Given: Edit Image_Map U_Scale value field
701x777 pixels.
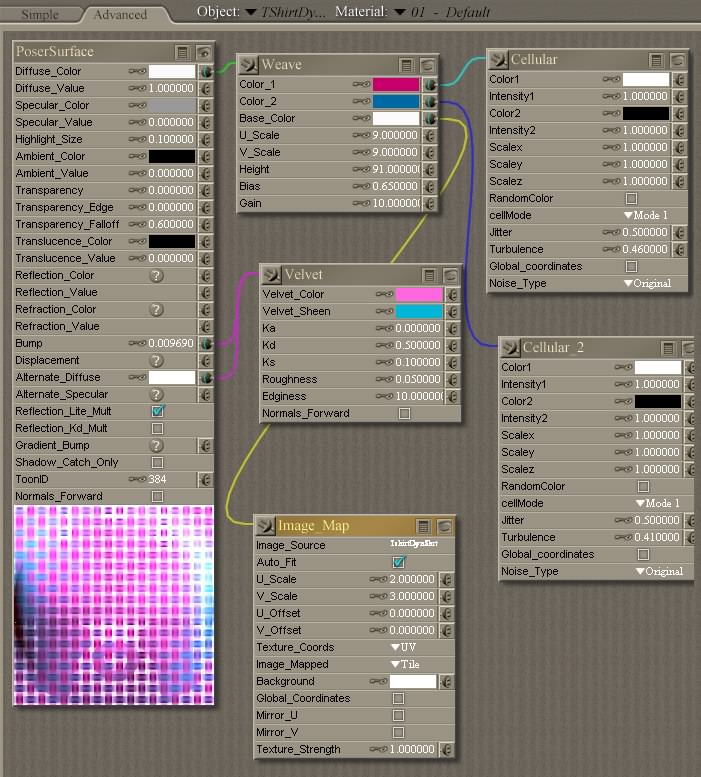Looking at the screenshot, I should tap(412, 579).
